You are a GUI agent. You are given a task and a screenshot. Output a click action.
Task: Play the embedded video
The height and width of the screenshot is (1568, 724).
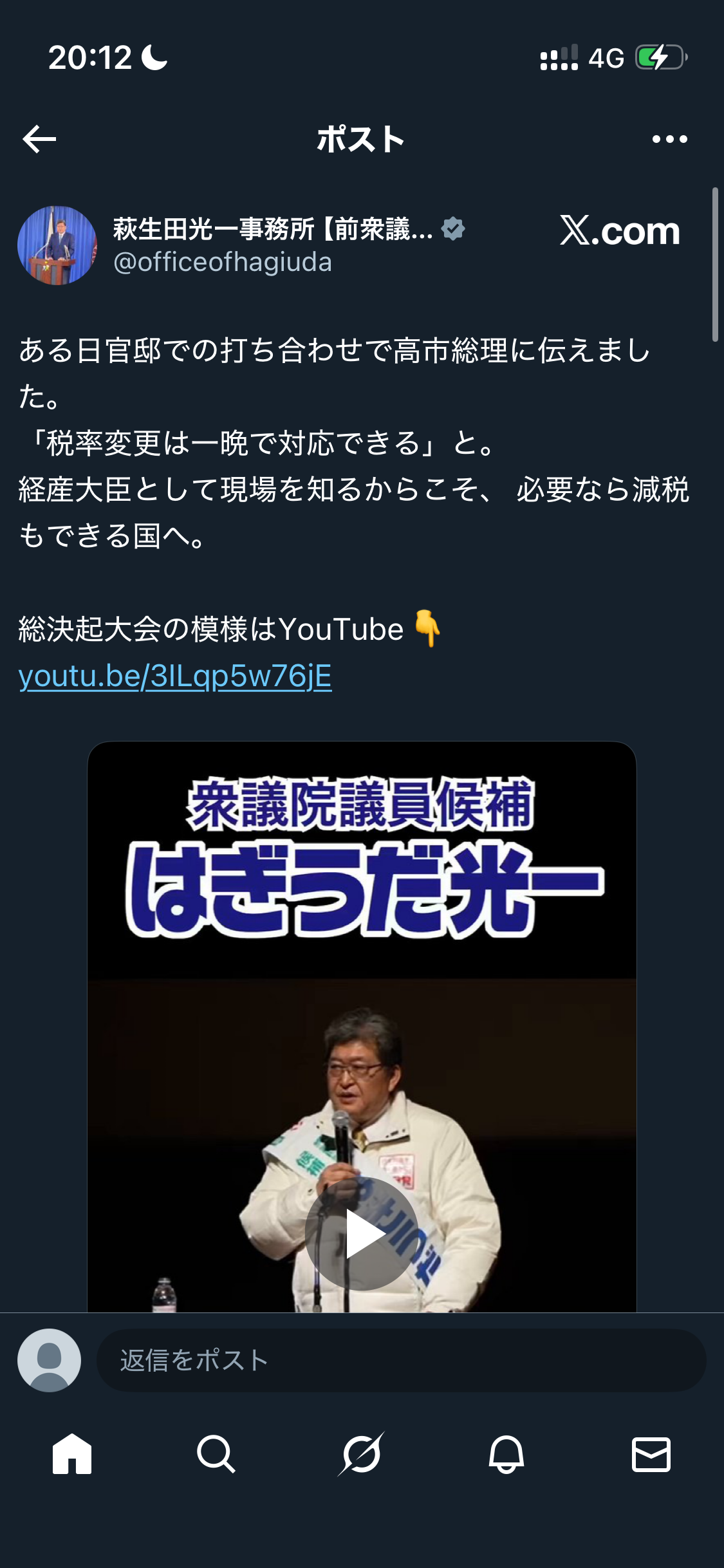tap(362, 1233)
